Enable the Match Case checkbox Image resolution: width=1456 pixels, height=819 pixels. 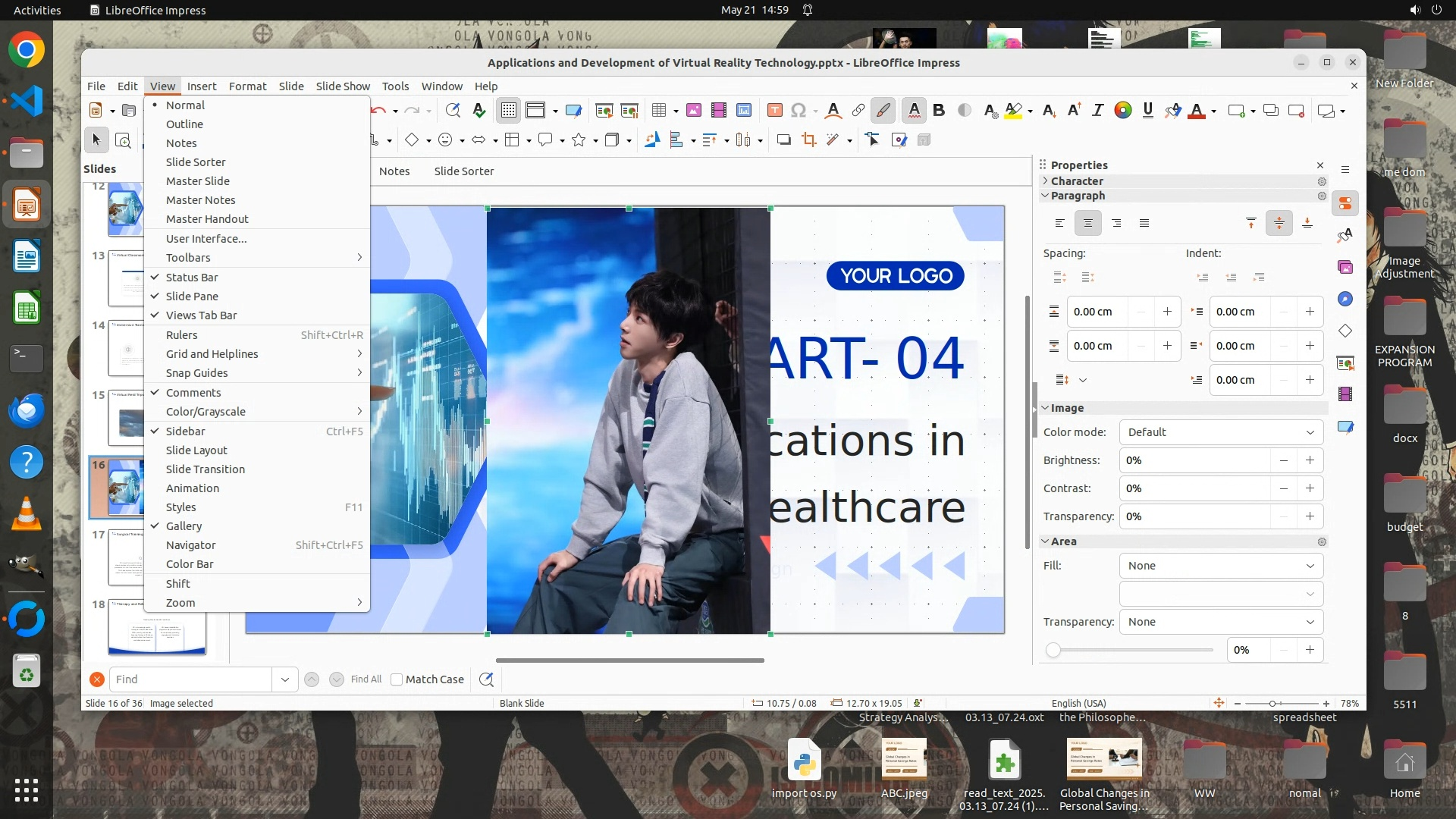click(x=397, y=679)
